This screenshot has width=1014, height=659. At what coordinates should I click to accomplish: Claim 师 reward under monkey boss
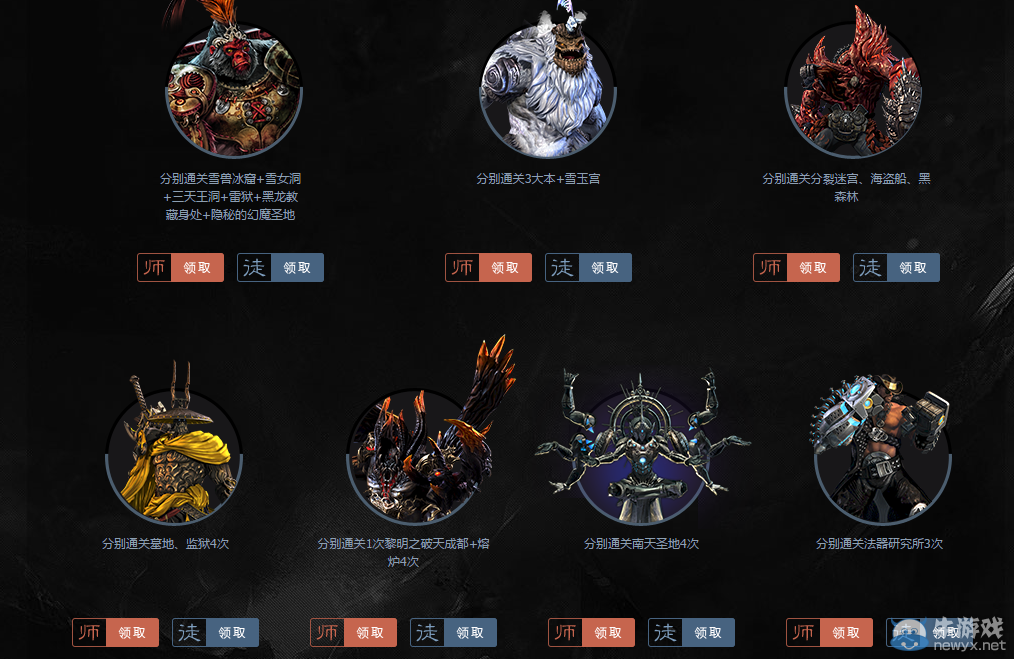click(x=180, y=268)
